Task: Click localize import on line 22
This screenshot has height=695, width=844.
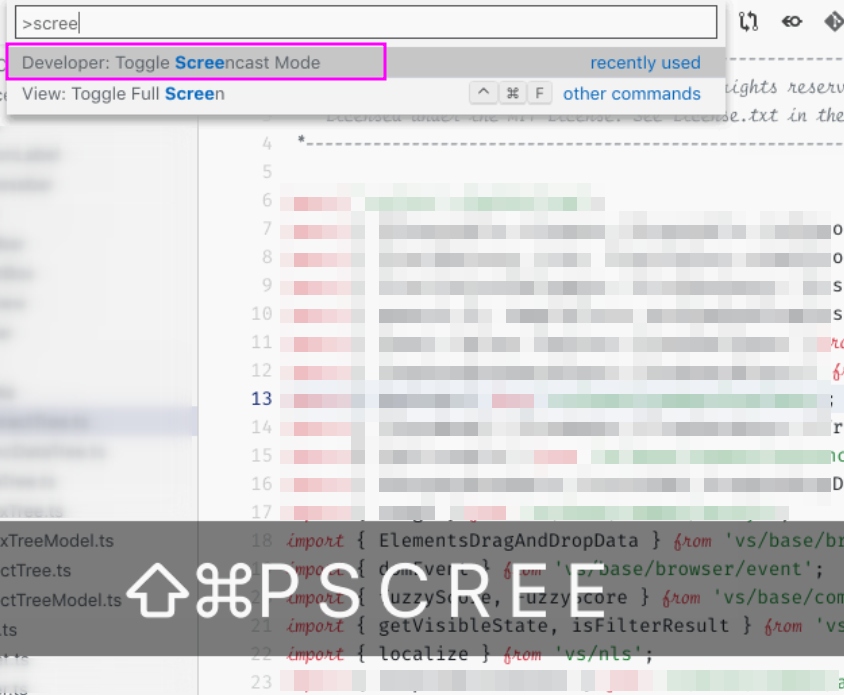Action: pos(424,654)
